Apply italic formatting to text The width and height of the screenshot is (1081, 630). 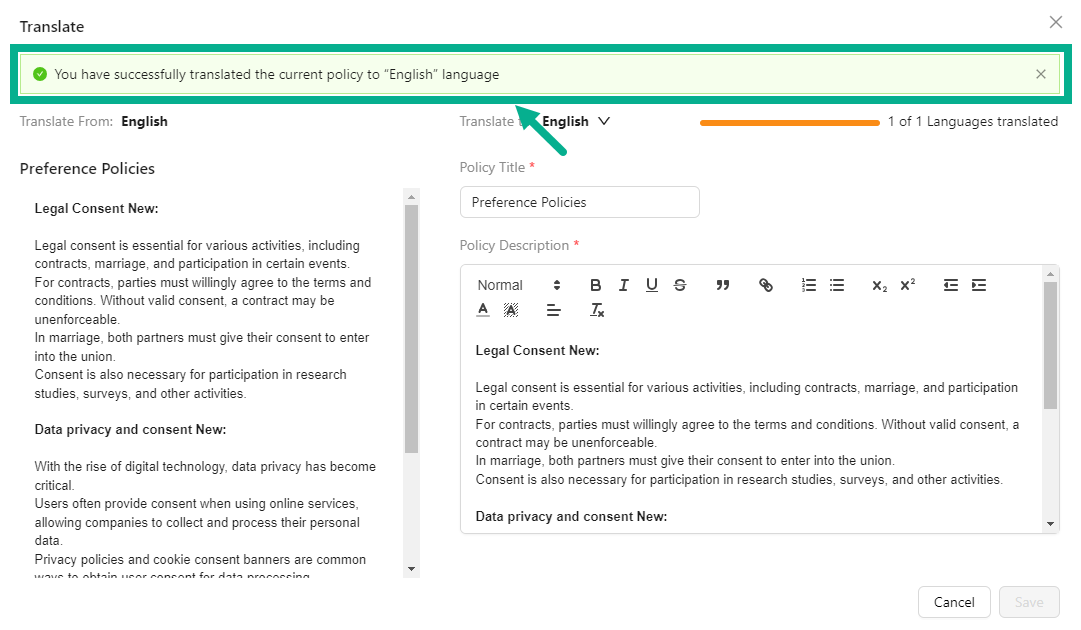[x=624, y=285]
